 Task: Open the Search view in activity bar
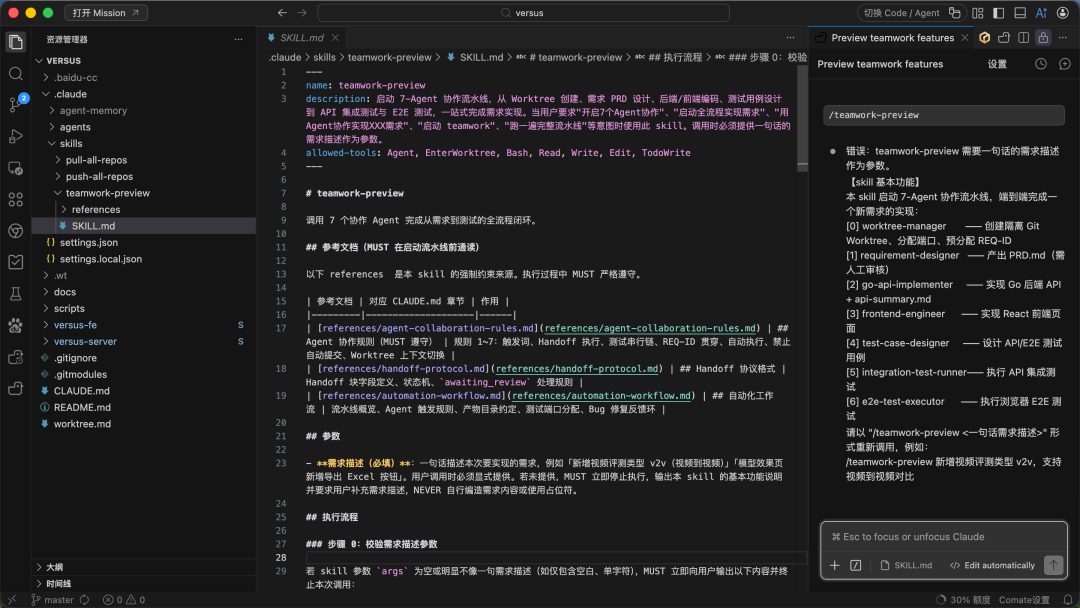(x=15, y=74)
